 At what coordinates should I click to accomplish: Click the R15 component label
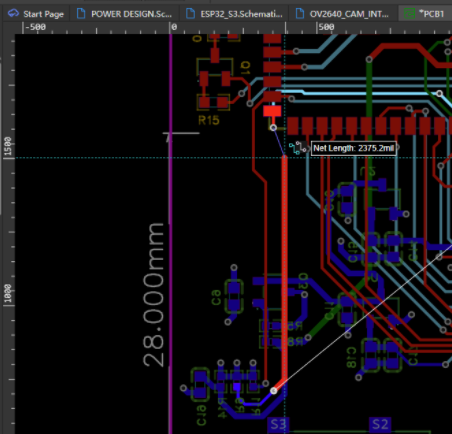pos(209,120)
